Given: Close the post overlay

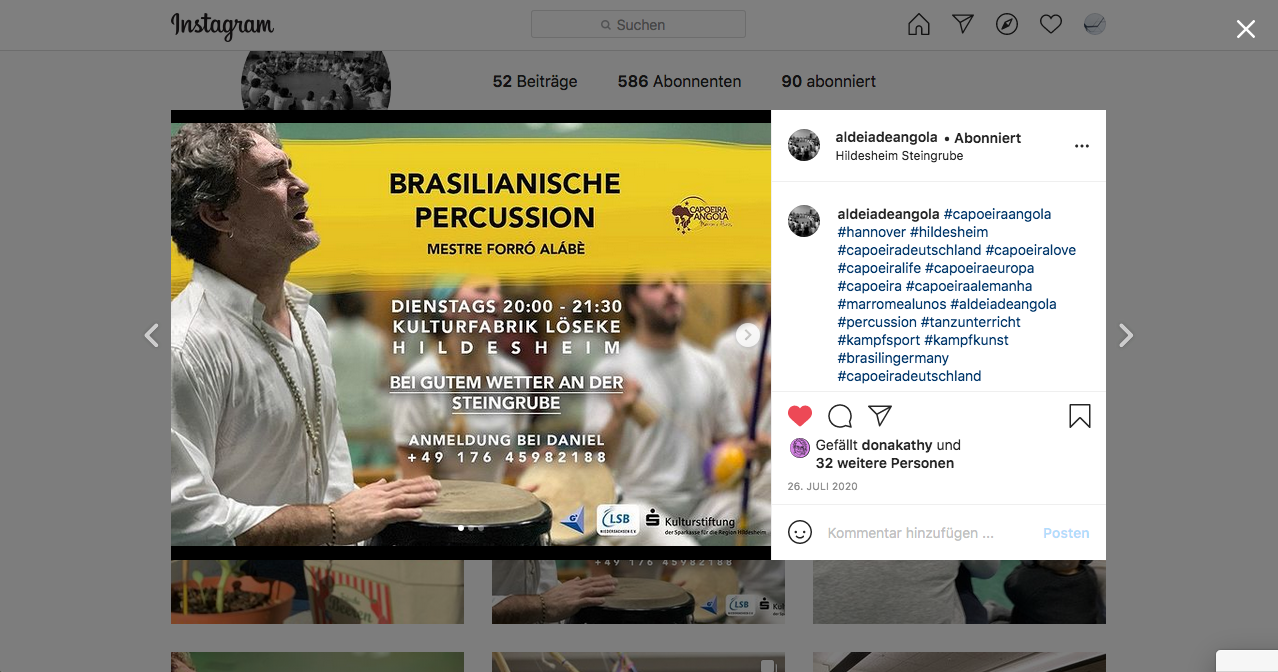Looking at the screenshot, I should [1246, 29].
